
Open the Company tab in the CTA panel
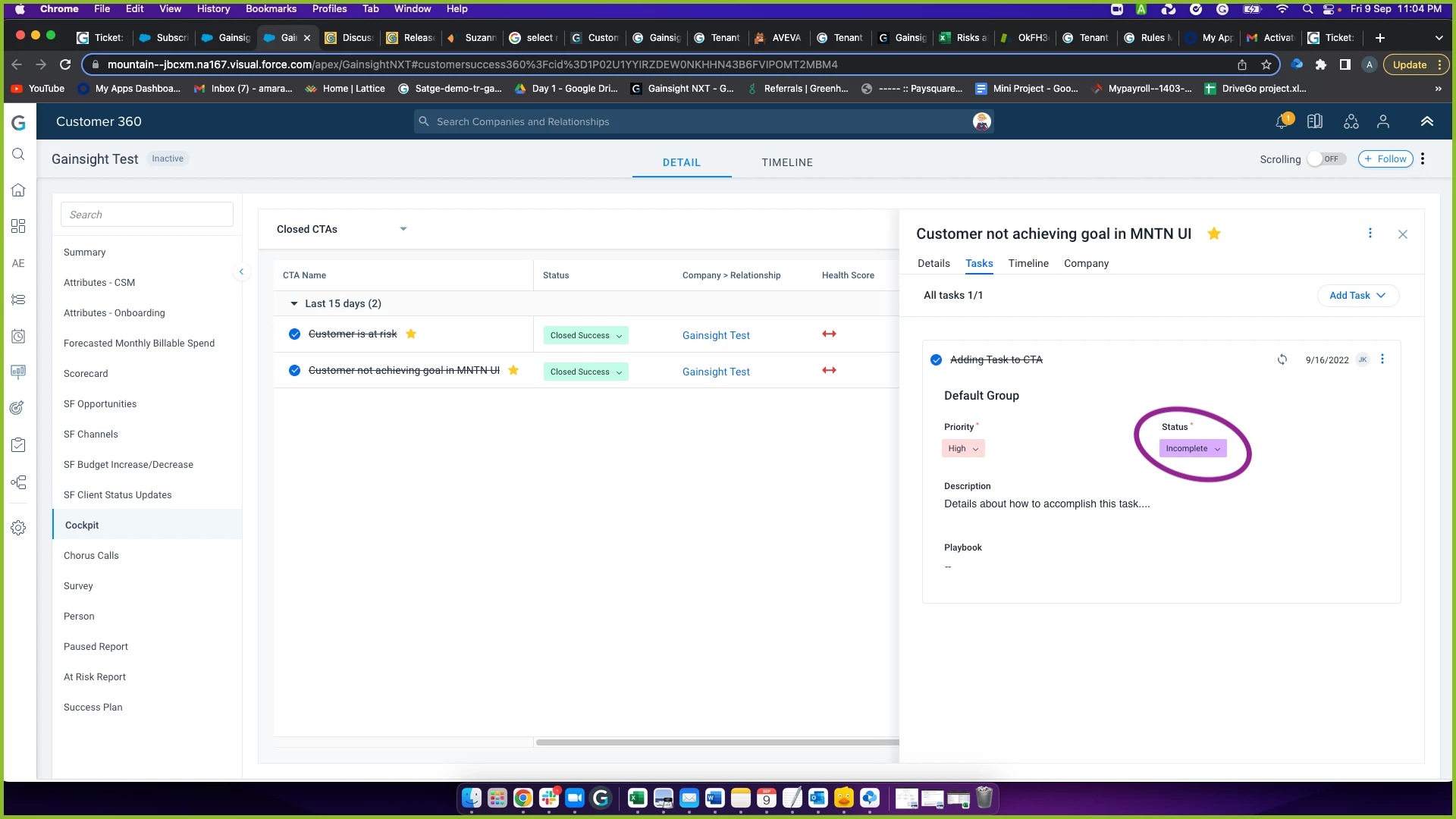tap(1086, 263)
